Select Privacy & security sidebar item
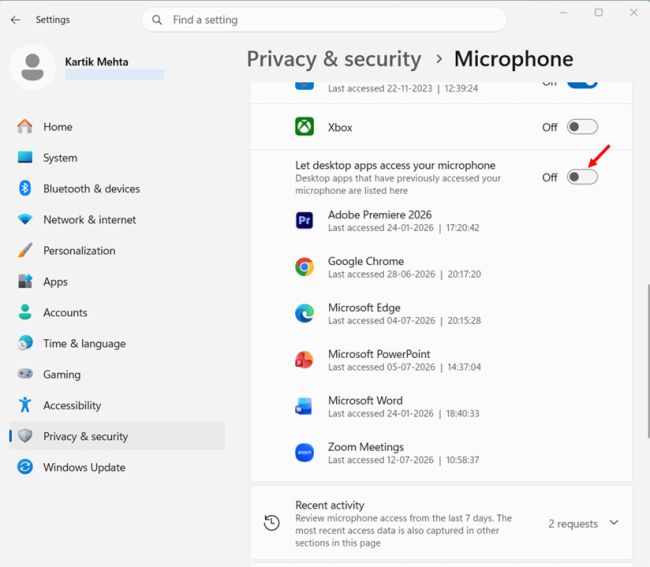The height and width of the screenshot is (567, 650). (x=117, y=436)
